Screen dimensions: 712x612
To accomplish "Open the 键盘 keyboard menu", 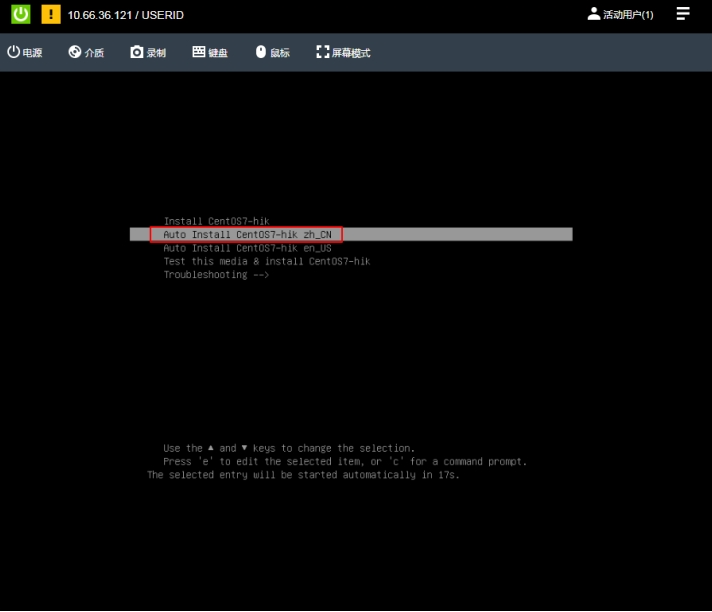I will [x=210, y=52].
